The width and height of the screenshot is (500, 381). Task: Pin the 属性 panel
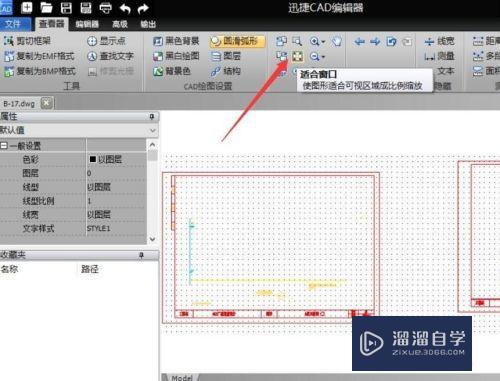tap(152, 116)
